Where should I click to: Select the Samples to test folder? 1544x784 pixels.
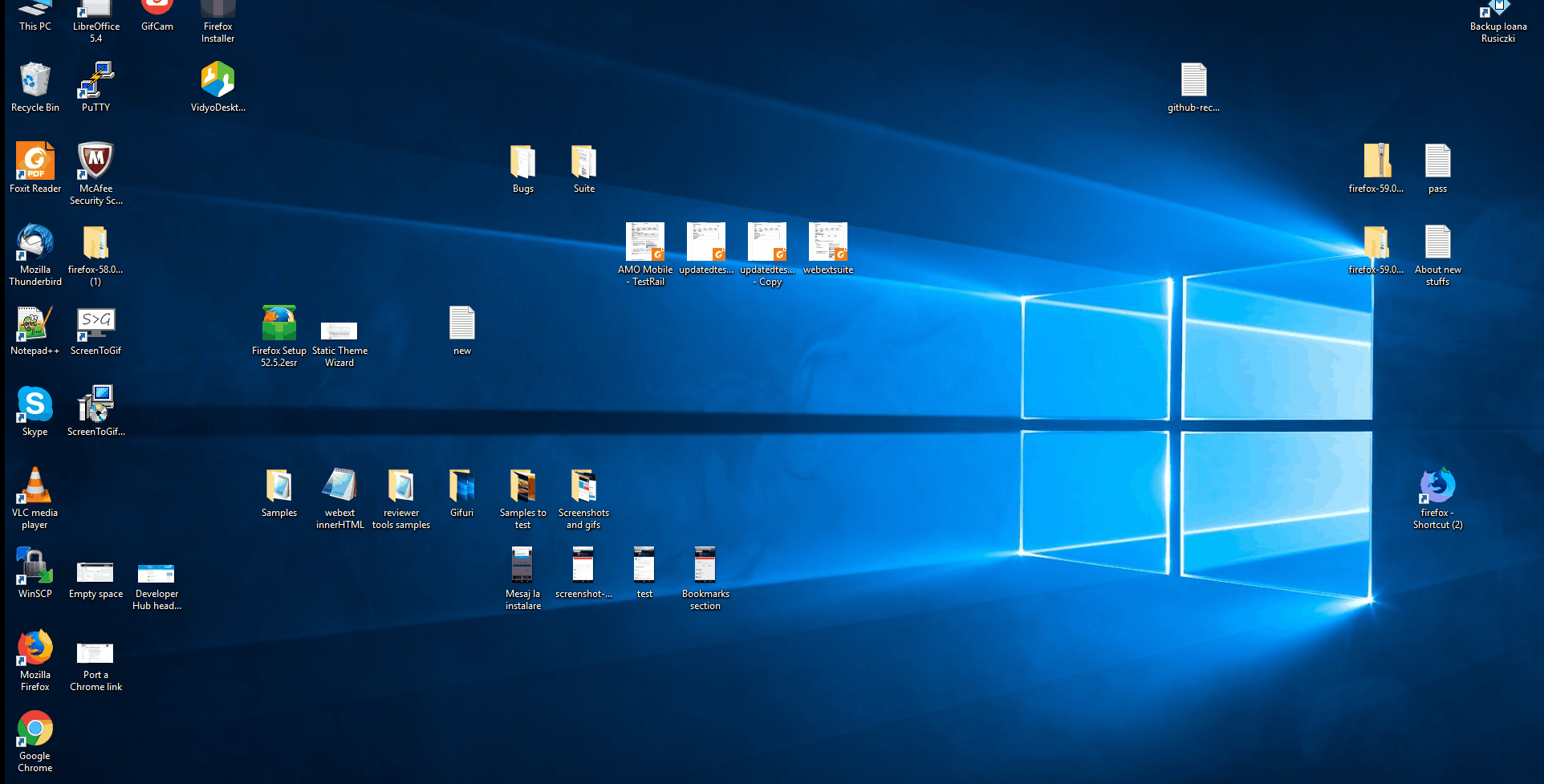point(523,498)
